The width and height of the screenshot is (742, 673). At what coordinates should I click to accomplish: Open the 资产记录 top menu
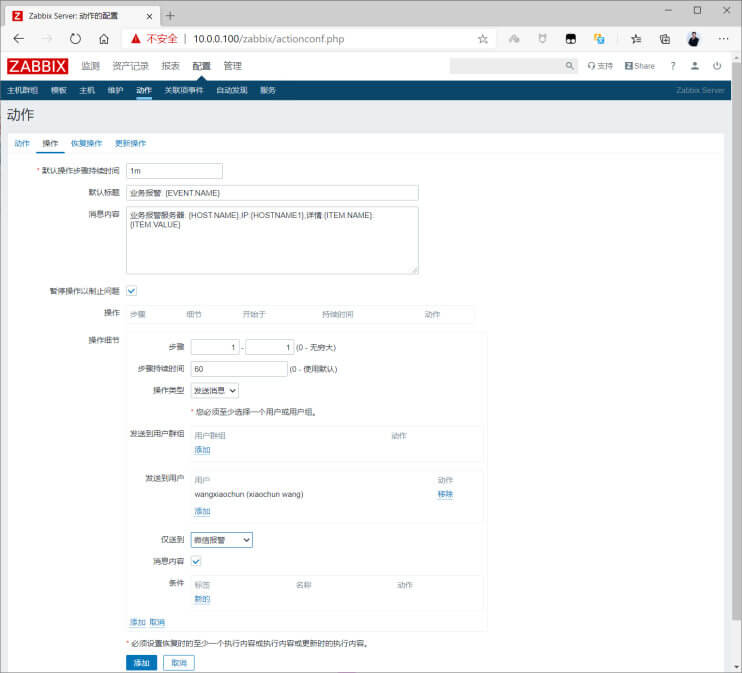[x=131, y=66]
